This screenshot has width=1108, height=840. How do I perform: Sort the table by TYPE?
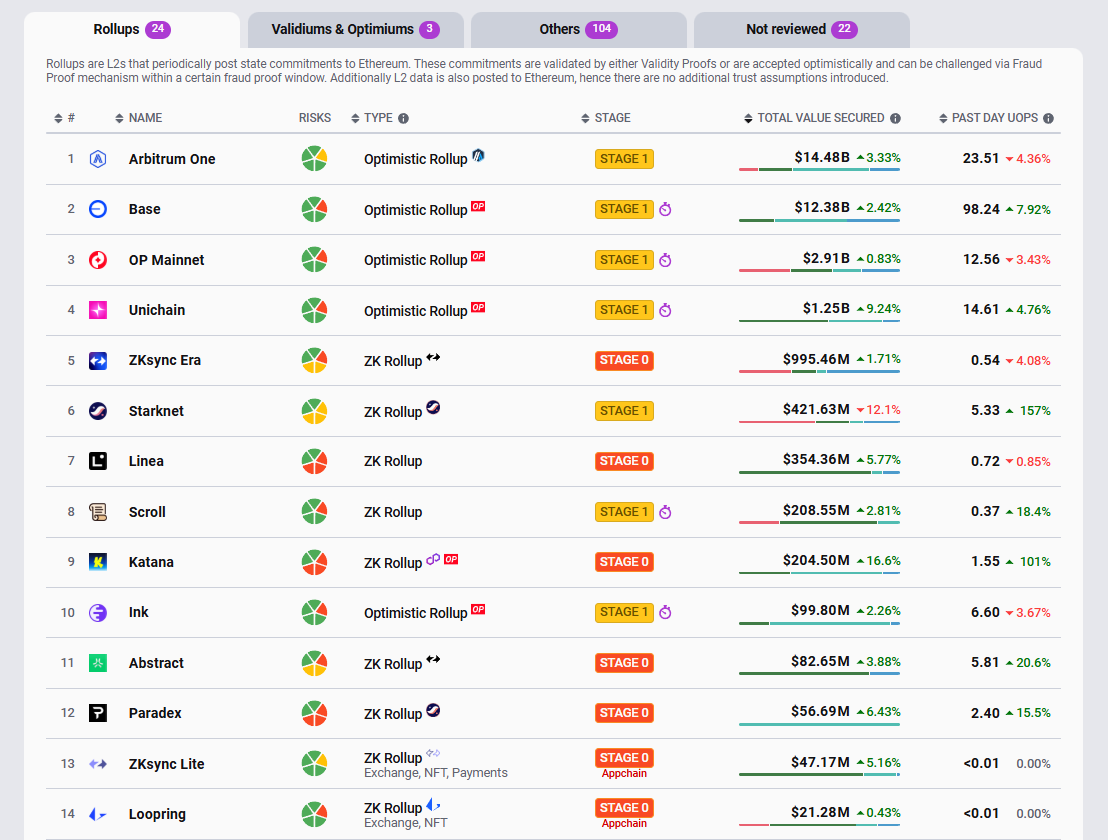[372, 119]
